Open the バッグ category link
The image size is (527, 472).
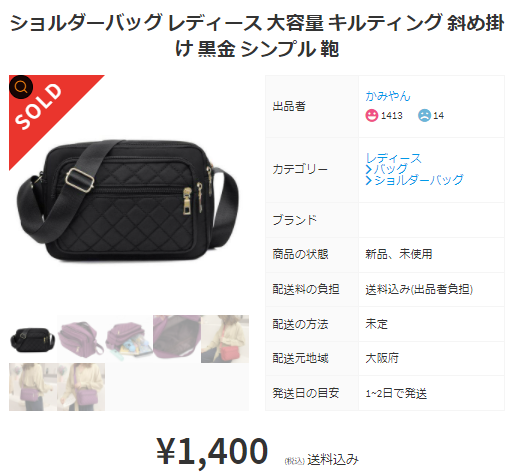click(391, 169)
